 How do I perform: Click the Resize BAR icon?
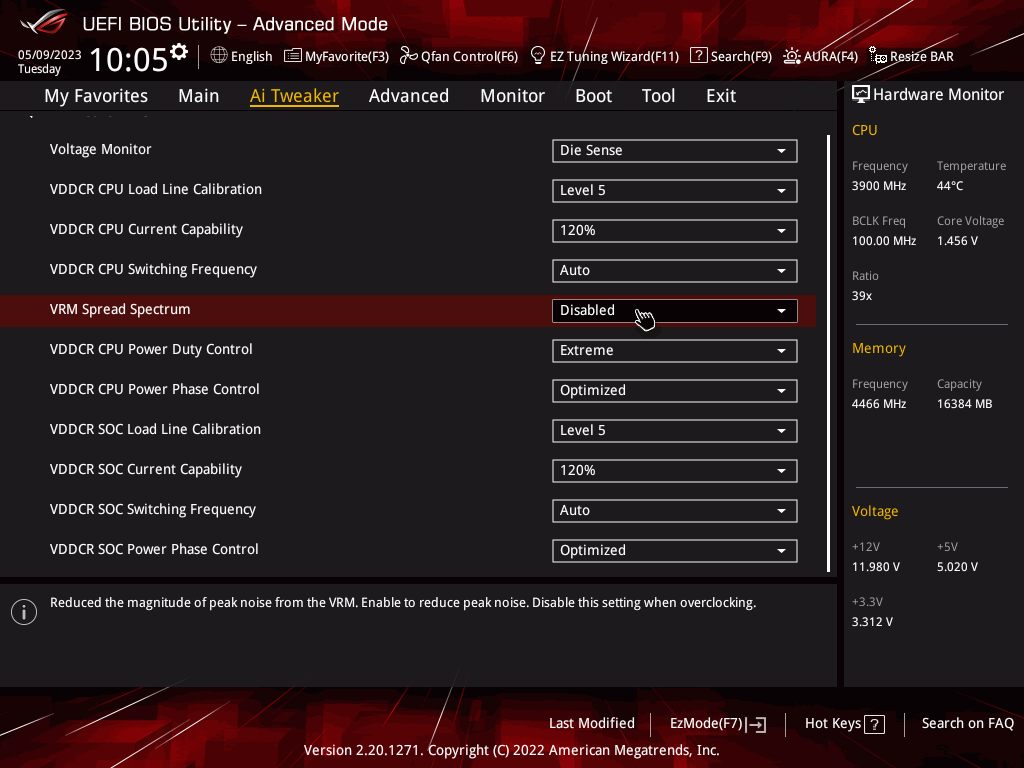coord(877,56)
